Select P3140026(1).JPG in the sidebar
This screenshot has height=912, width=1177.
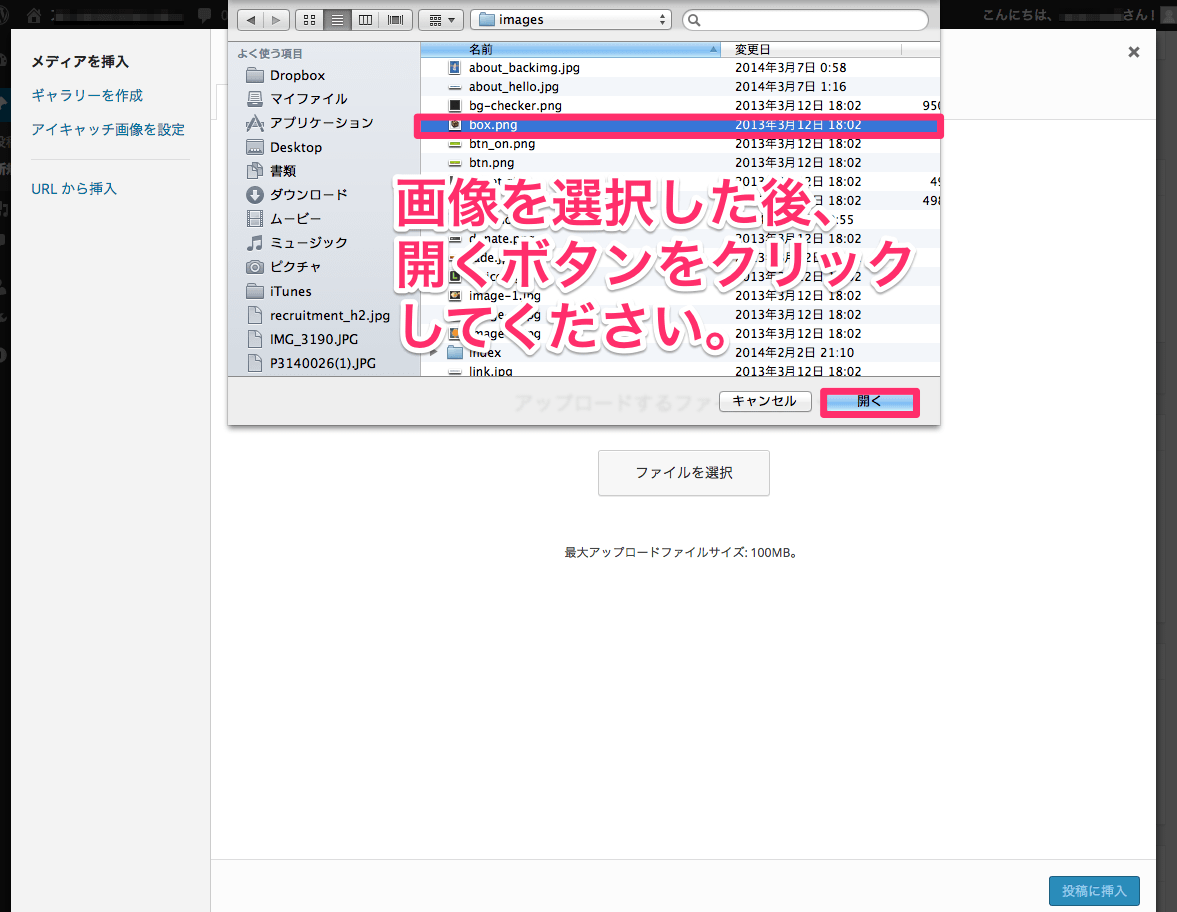[x=322, y=363]
